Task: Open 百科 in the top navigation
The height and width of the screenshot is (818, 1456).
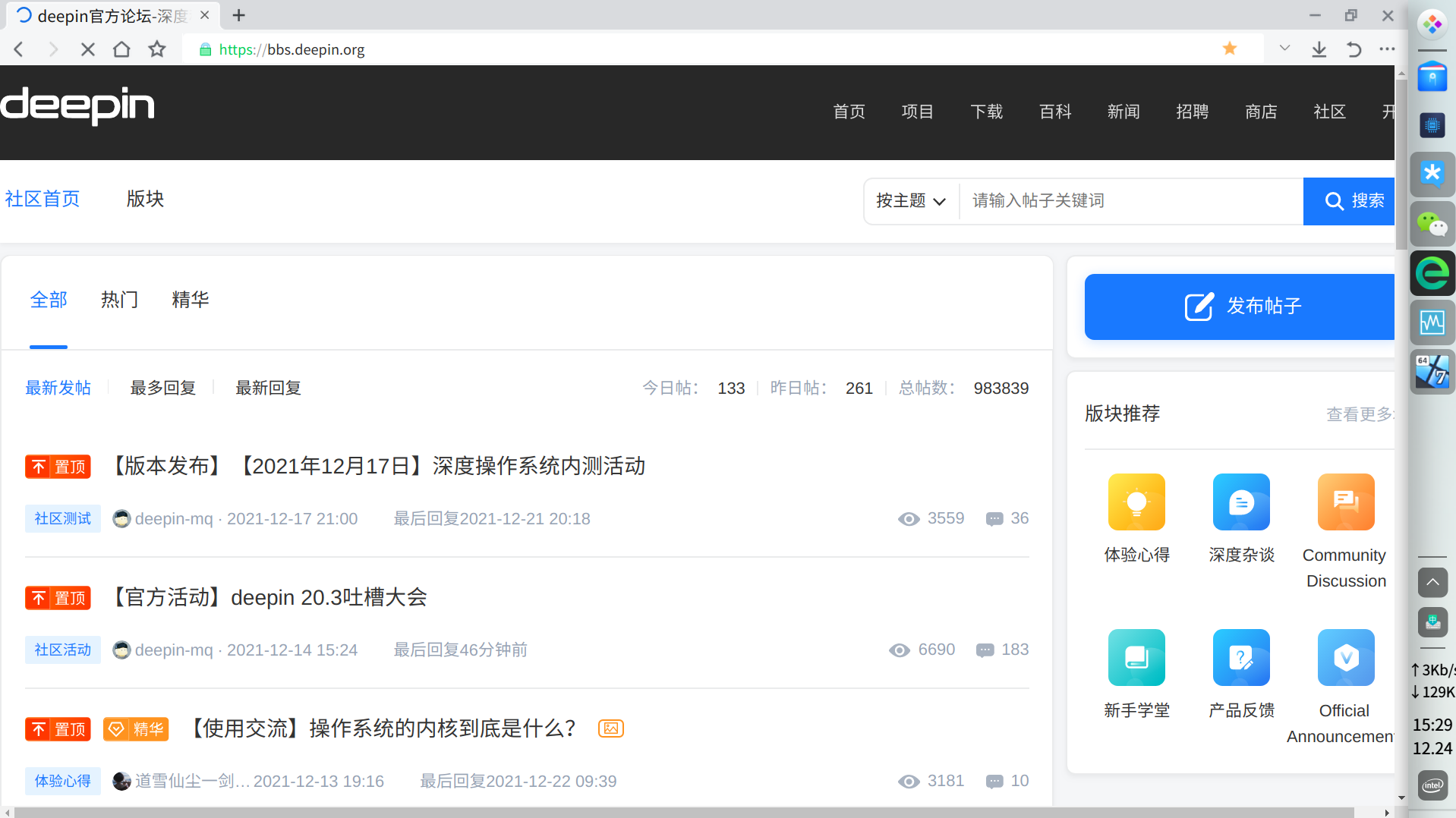Action: click(1055, 112)
